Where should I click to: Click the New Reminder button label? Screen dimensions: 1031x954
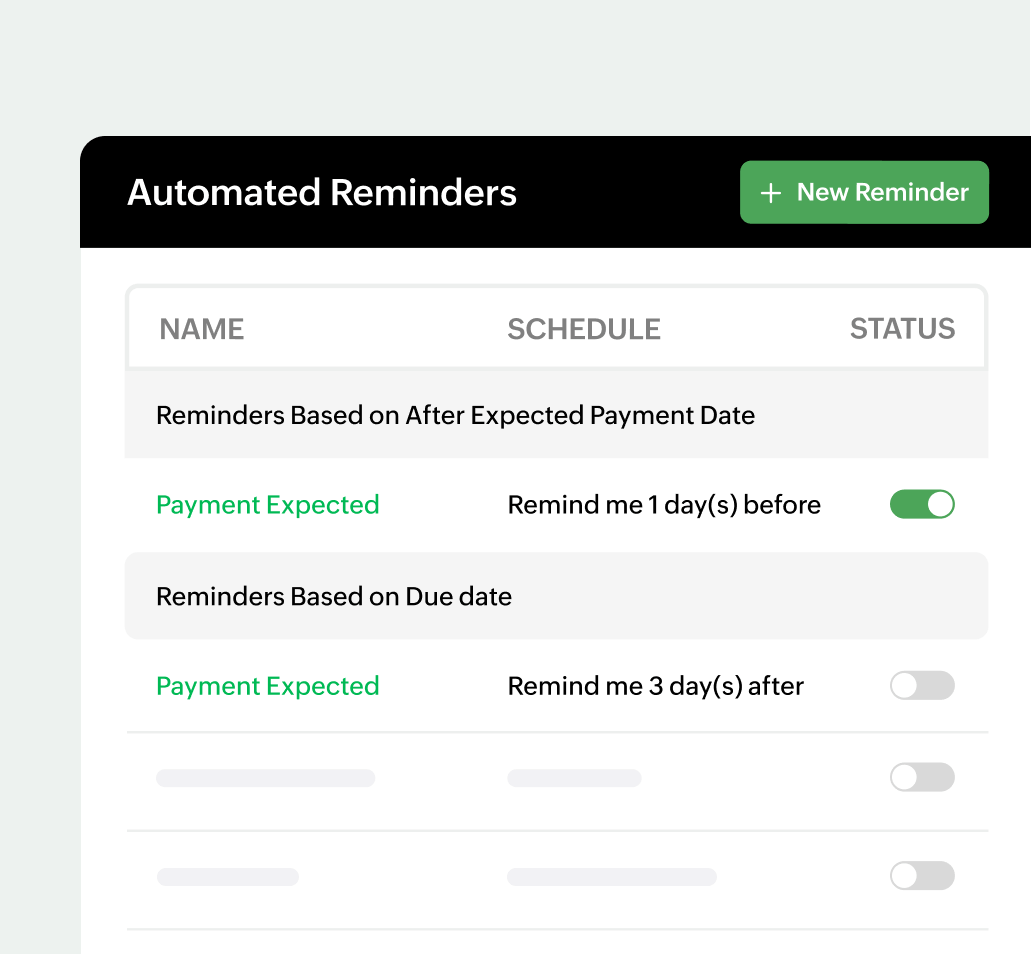882,193
